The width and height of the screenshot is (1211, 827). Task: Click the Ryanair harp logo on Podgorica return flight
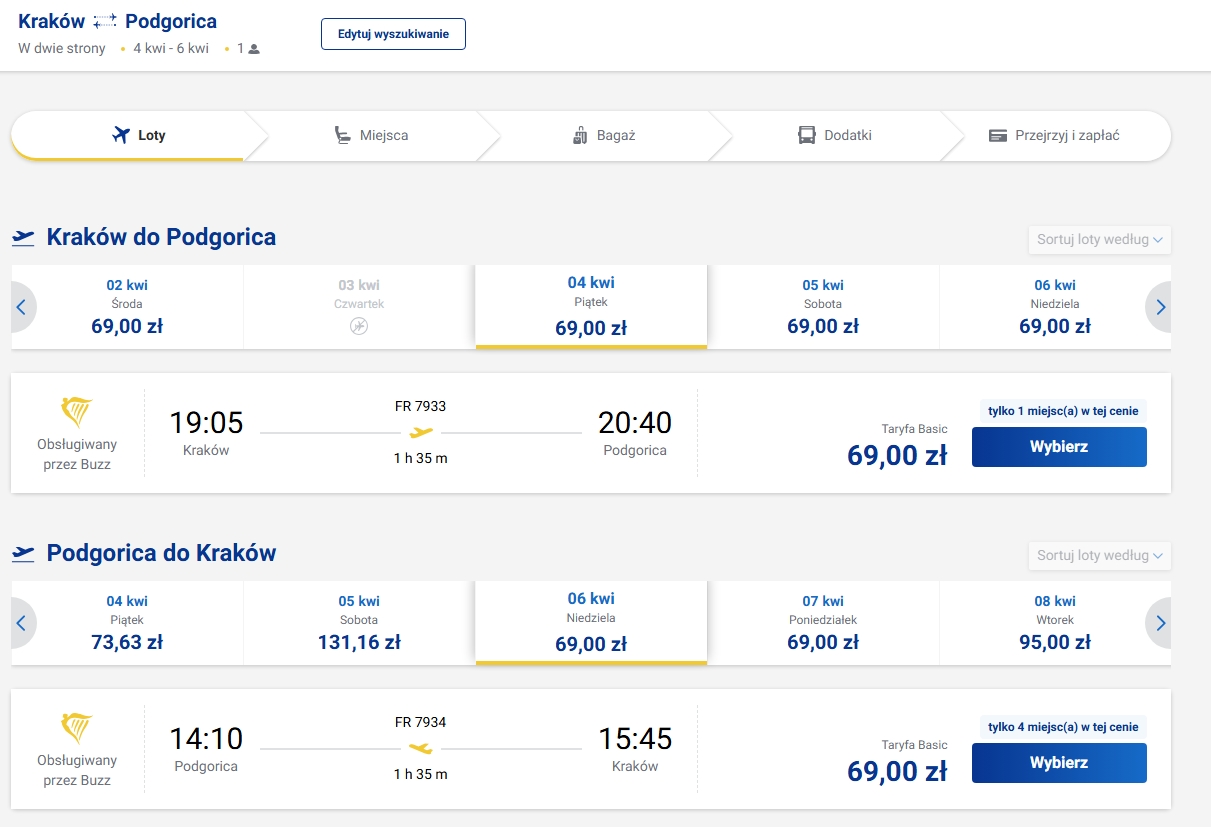click(77, 727)
